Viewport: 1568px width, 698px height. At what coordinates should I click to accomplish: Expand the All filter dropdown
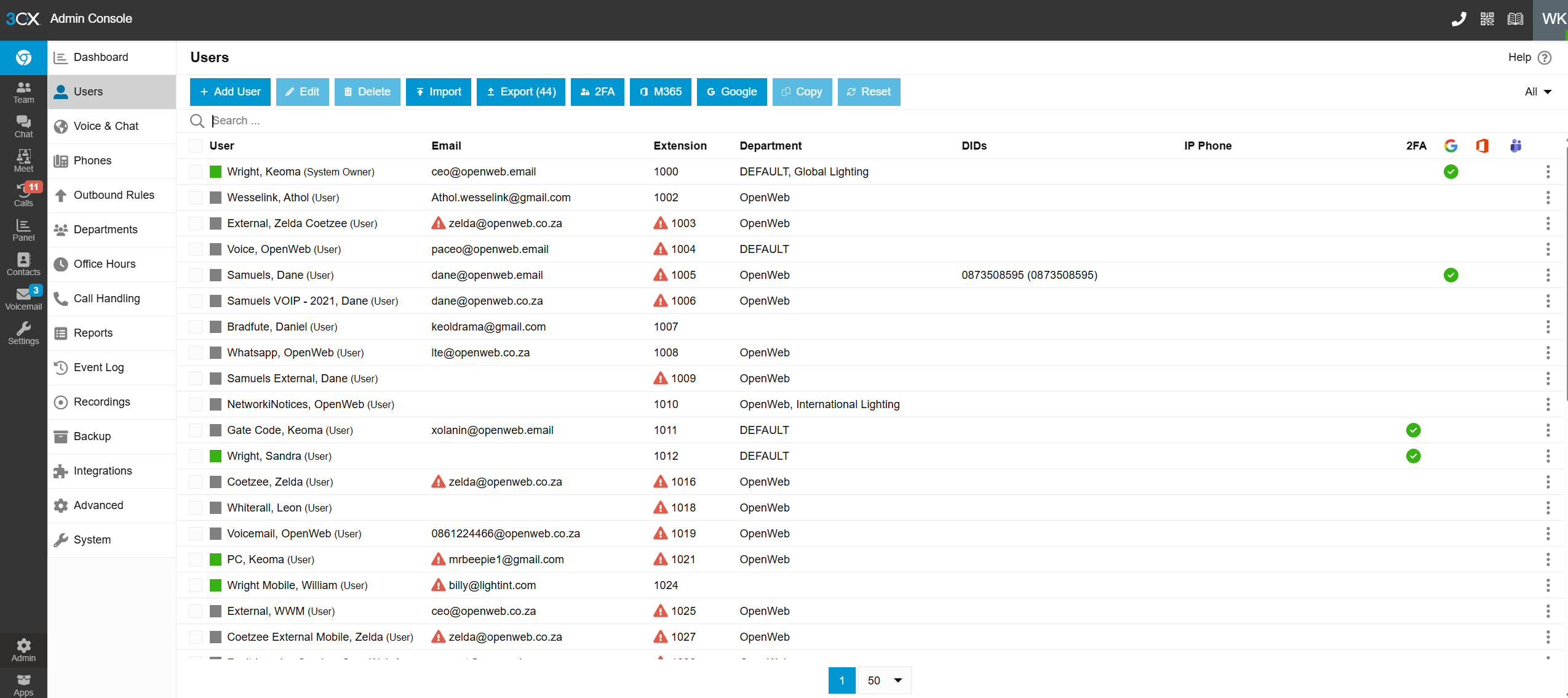click(x=1538, y=92)
